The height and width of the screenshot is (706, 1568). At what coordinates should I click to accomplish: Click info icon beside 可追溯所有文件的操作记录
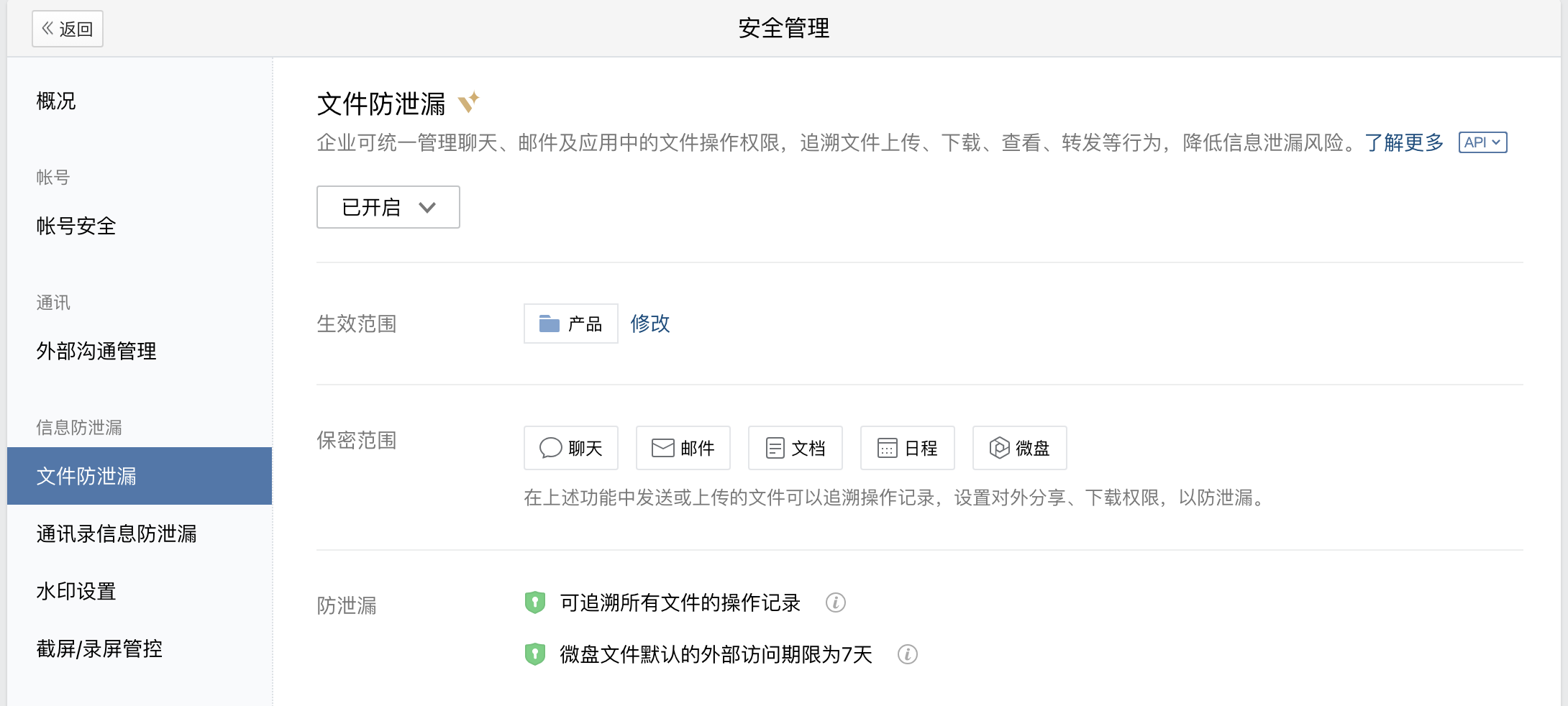835,602
